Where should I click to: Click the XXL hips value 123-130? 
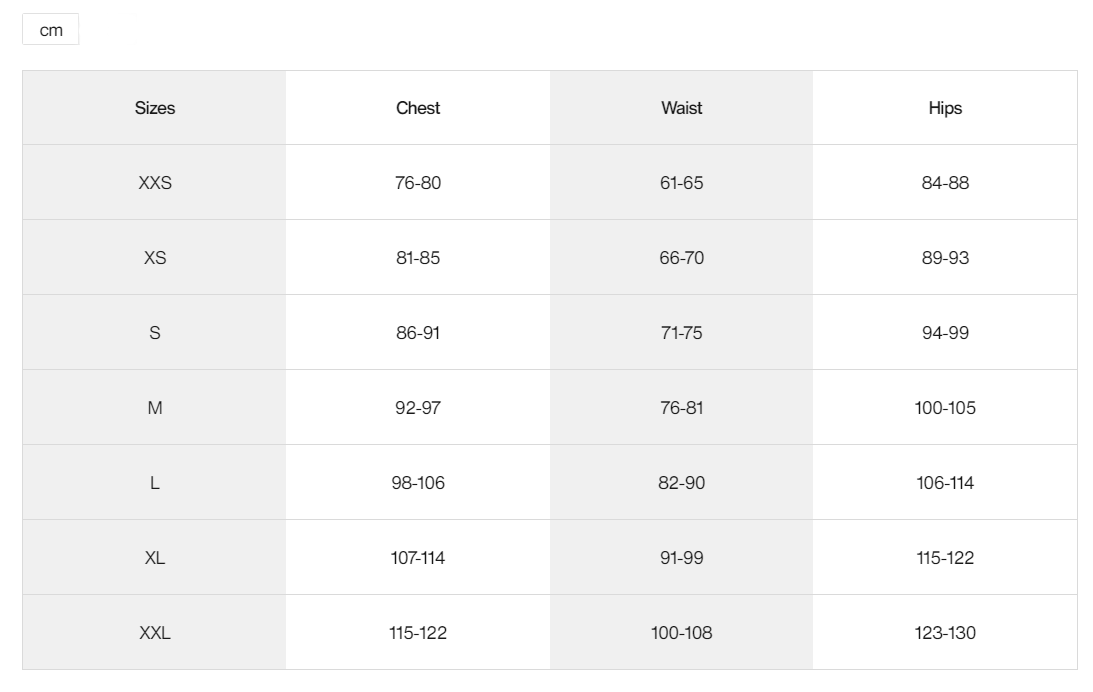coord(945,633)
